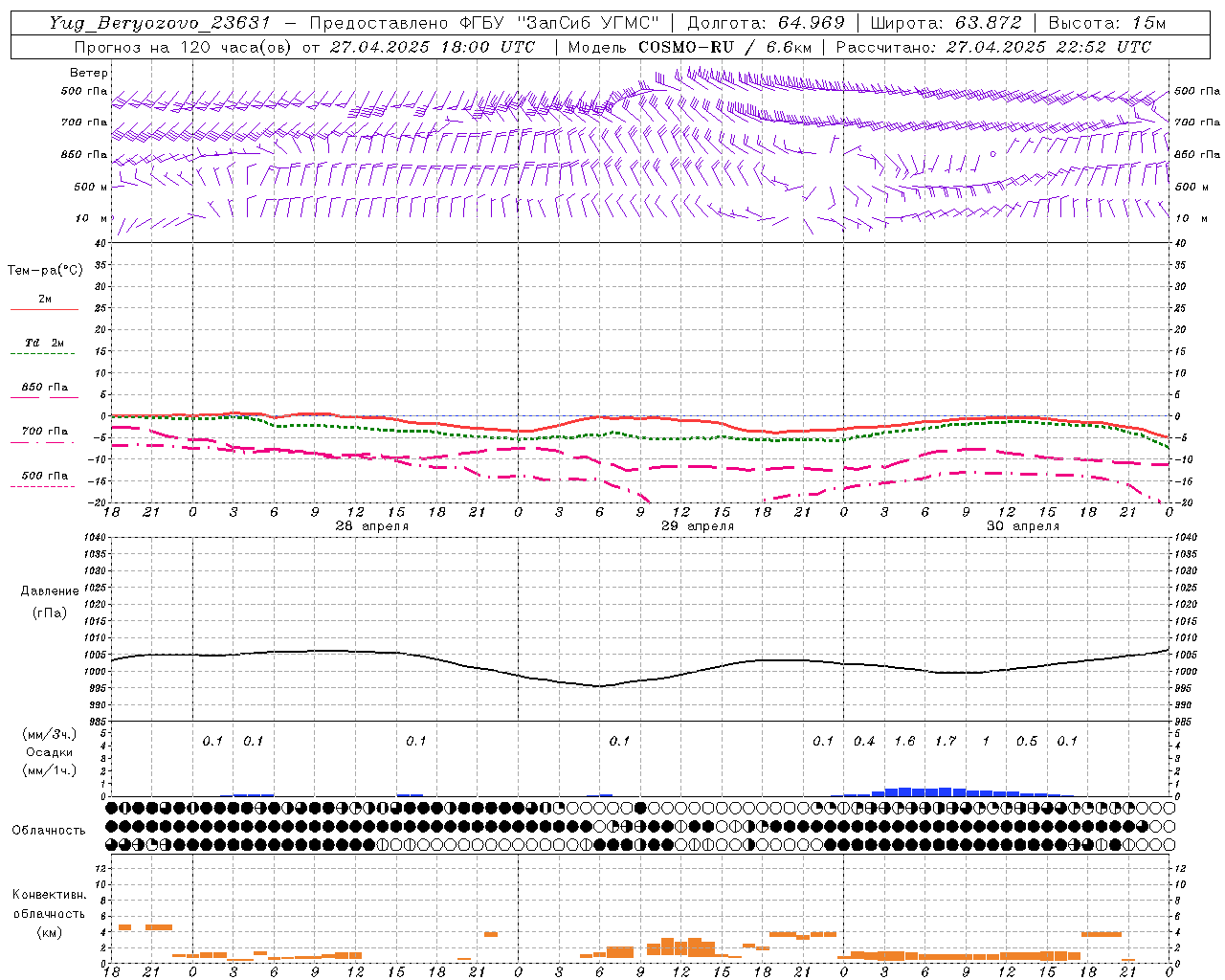Click the station title Yug_Beryozovo_23631
Screen dimensions: 1225x980
click(160, 23)
